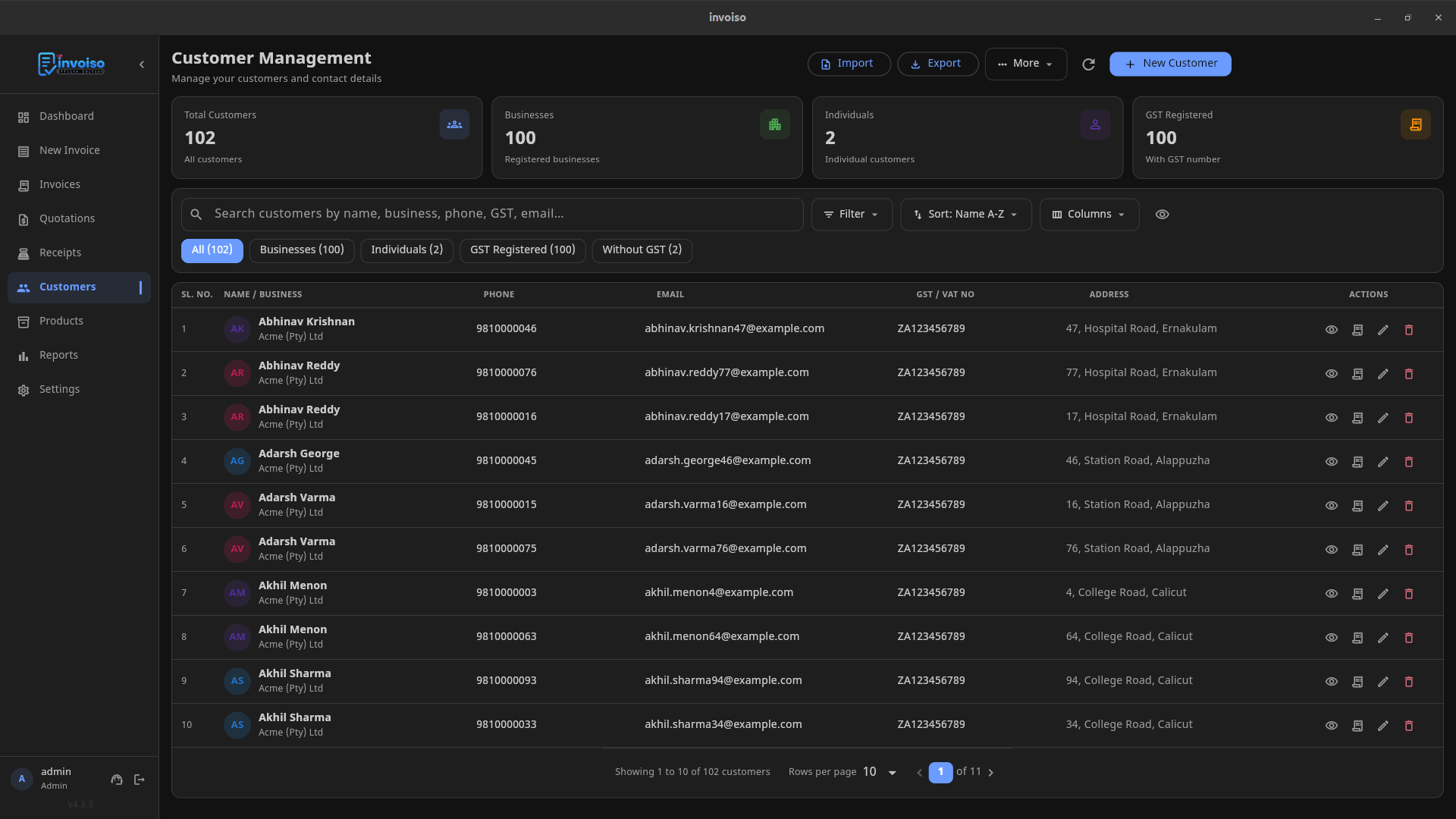View Adarsh Varma with phone 9810000075
Image resolution: width=1456 pixels, height=819 pixels.
pyautogui.click(x=1331, y=550)
